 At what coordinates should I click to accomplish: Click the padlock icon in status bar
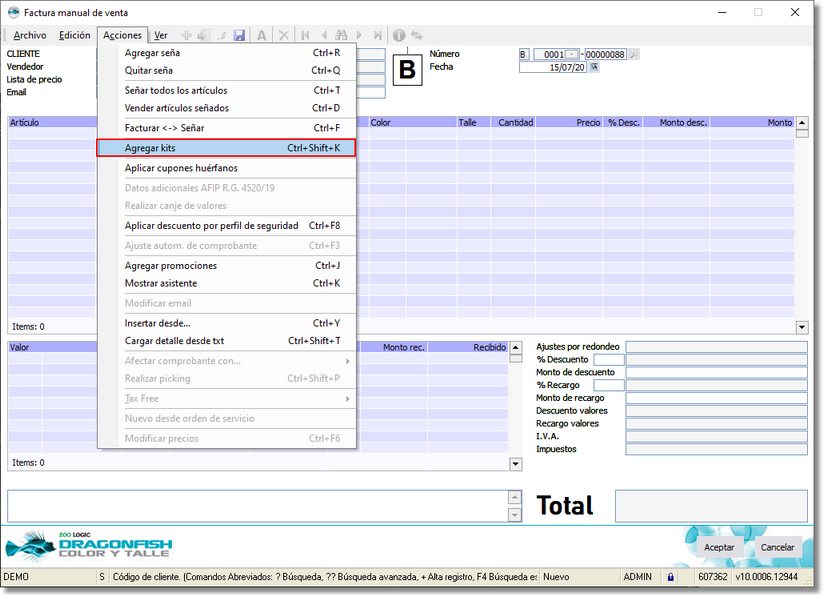(670, 577)
